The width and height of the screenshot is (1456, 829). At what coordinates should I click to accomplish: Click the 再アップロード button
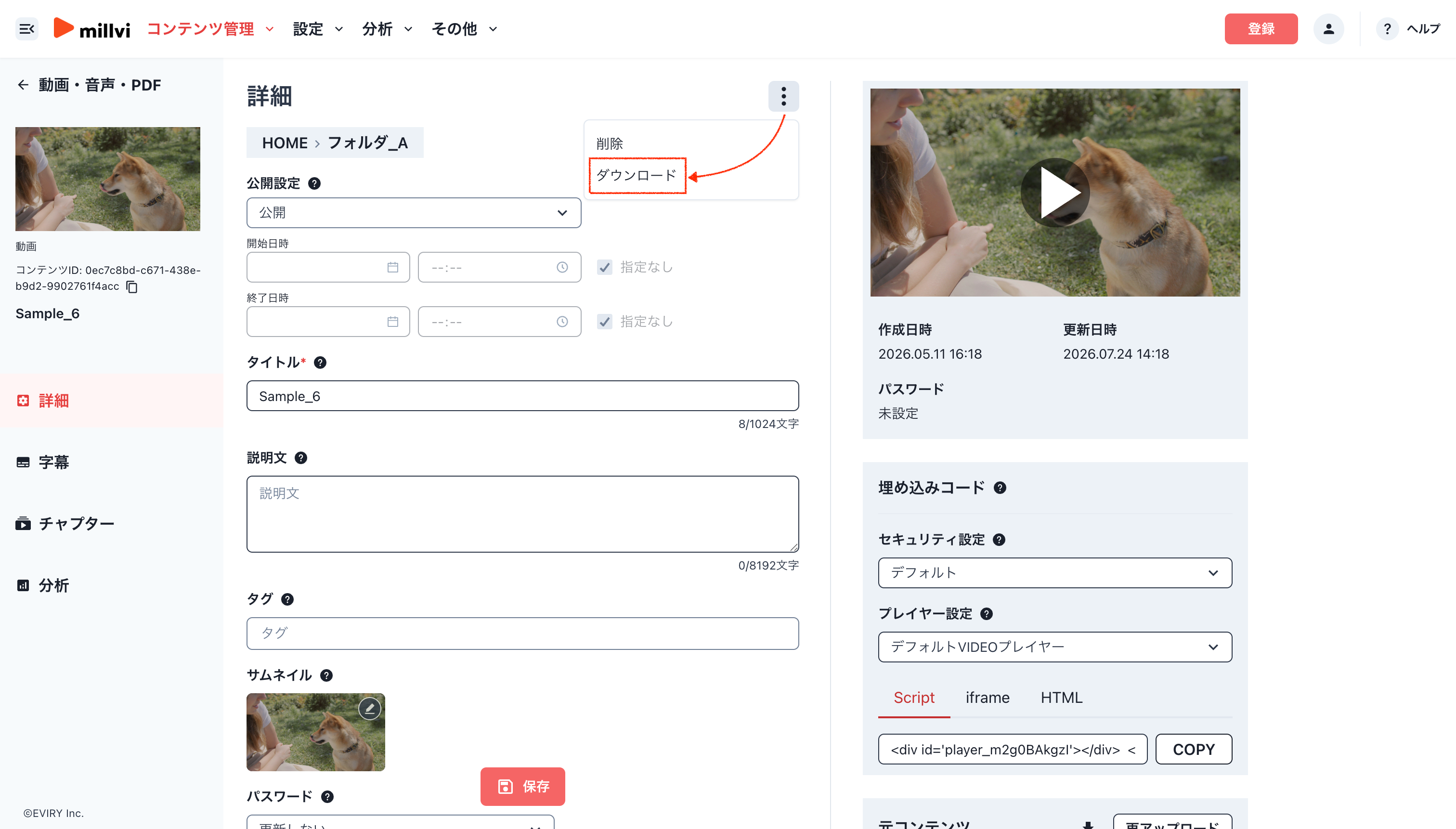(1172, 823)
